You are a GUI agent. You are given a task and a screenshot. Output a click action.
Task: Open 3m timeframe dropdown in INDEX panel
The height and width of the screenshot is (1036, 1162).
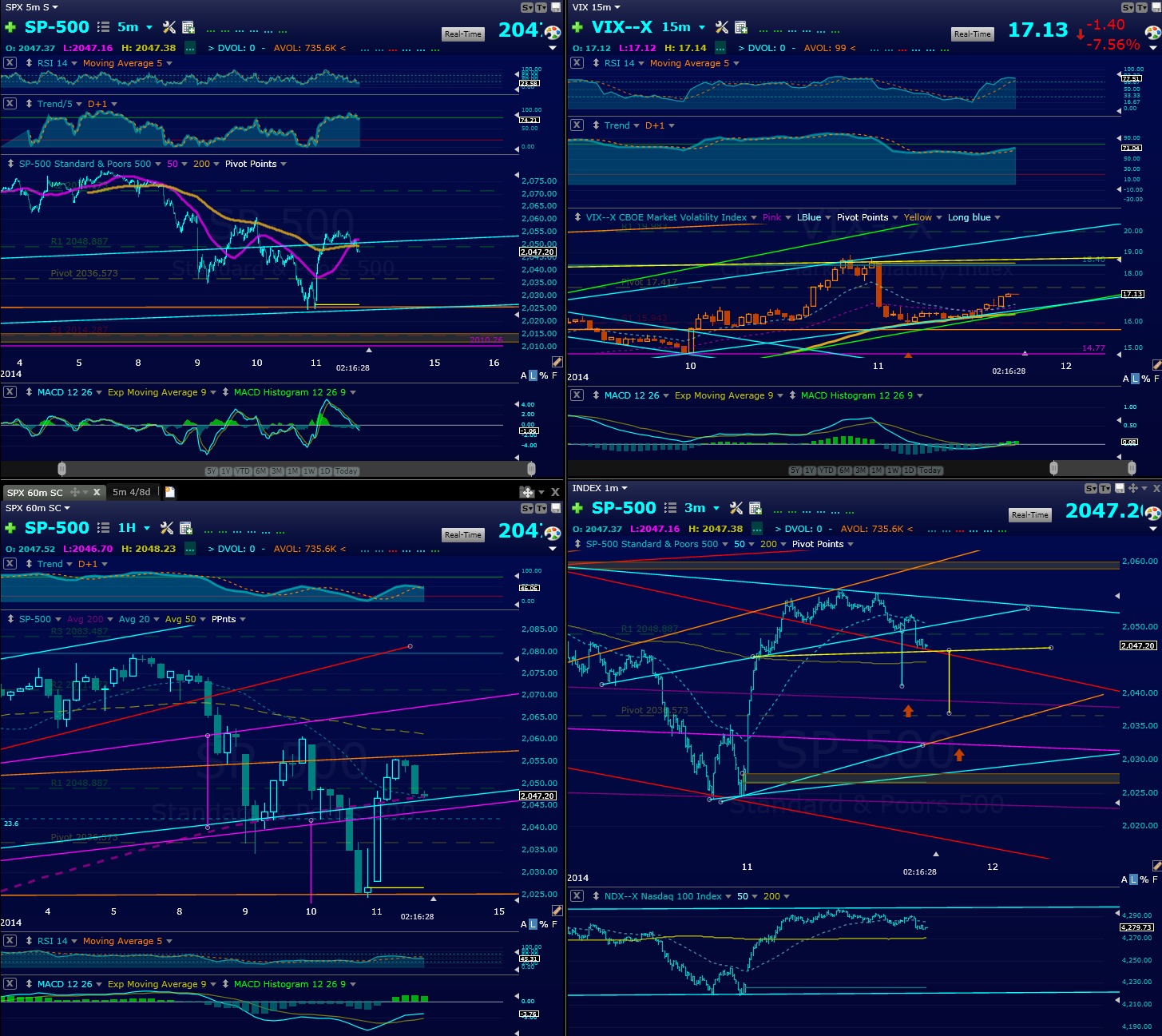pos(716,508)
